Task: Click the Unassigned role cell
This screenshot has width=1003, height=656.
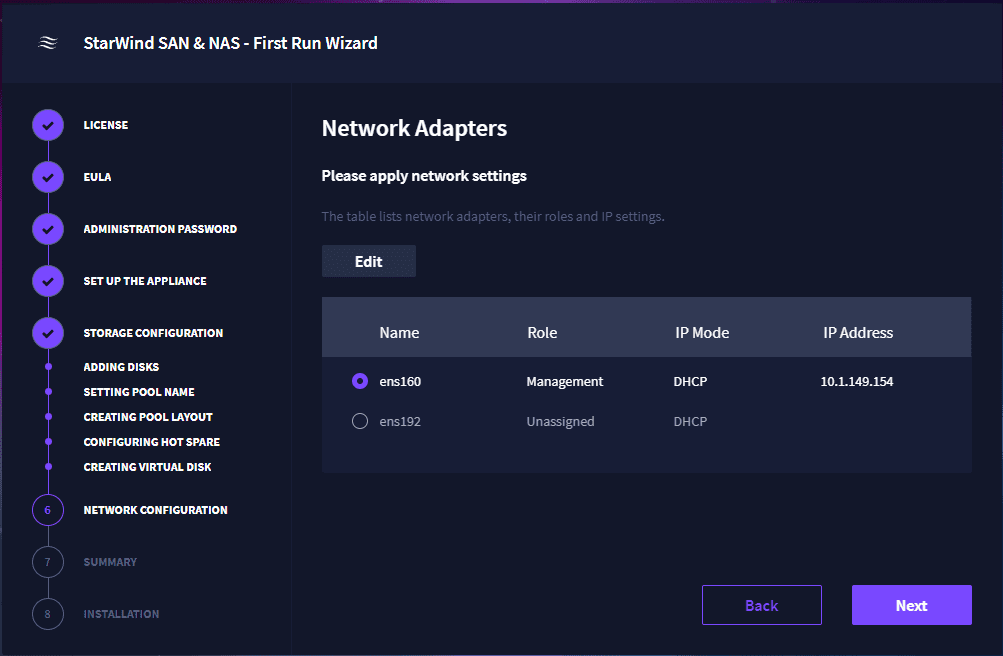Action: coord(560,421)
